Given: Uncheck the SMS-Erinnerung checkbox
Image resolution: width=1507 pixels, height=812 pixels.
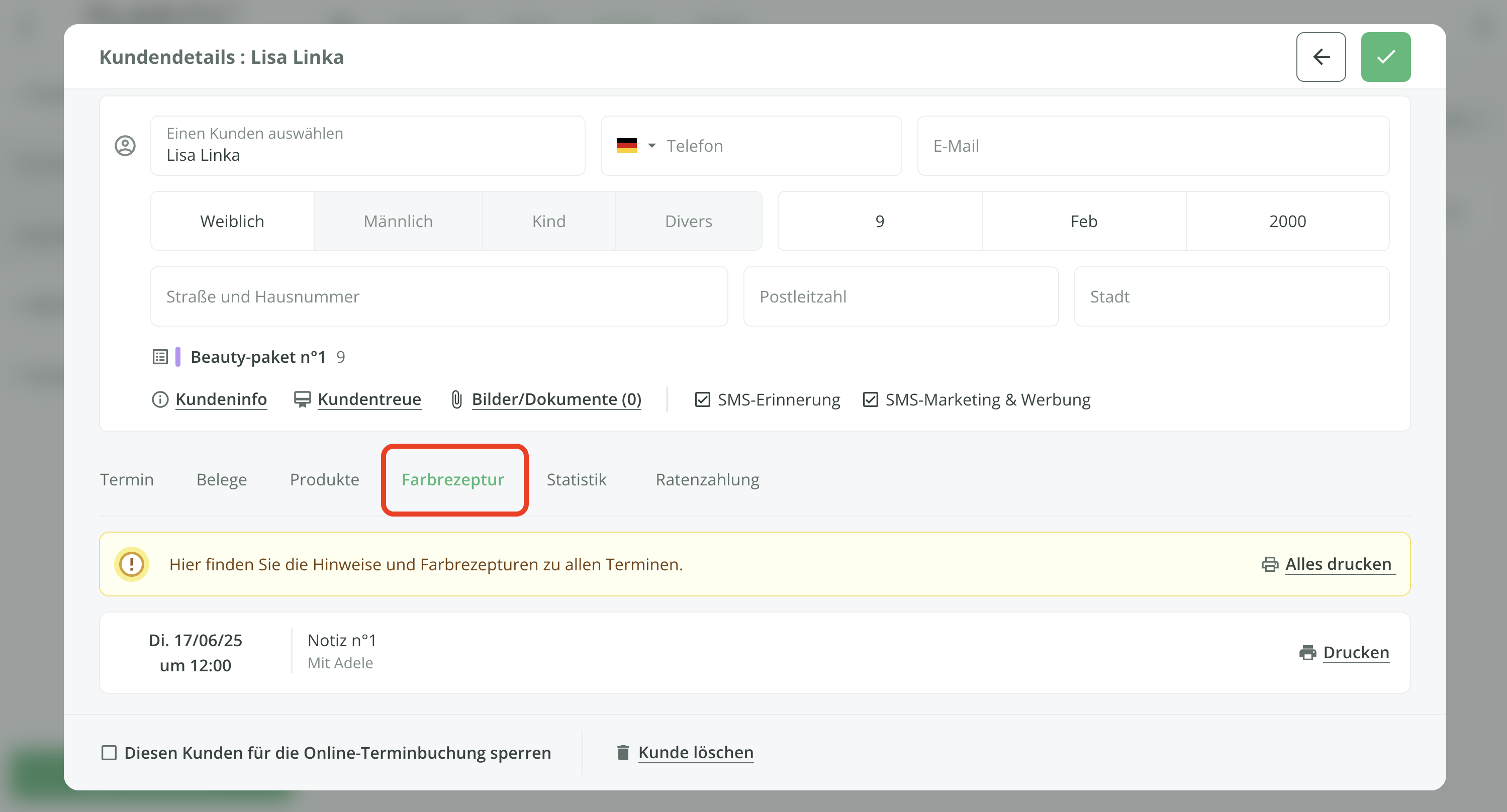Looking at the screenshot, I should click(x=702, y=399).
